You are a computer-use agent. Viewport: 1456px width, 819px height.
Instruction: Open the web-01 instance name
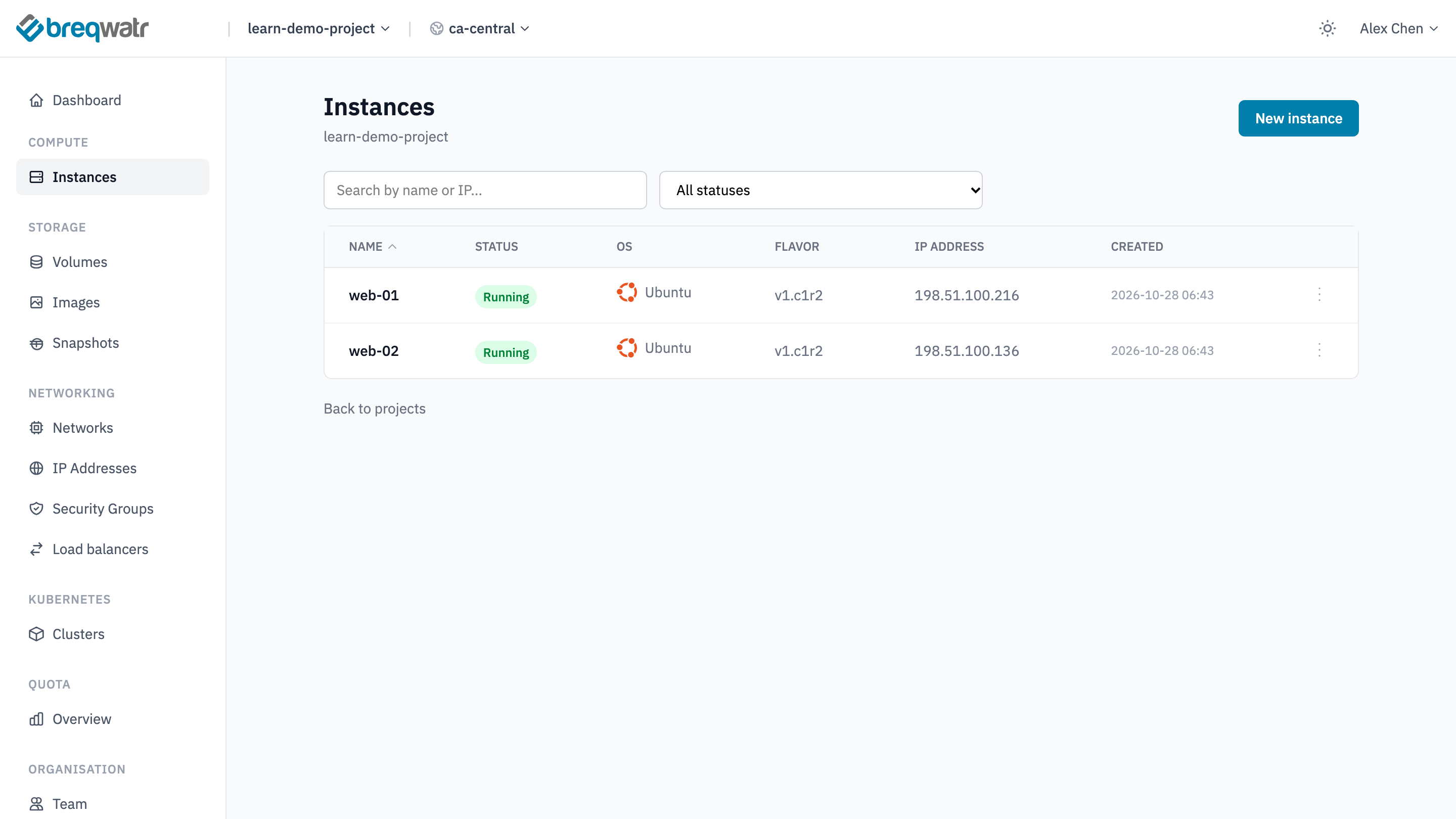pyautogui.click(x=374, y=295)
